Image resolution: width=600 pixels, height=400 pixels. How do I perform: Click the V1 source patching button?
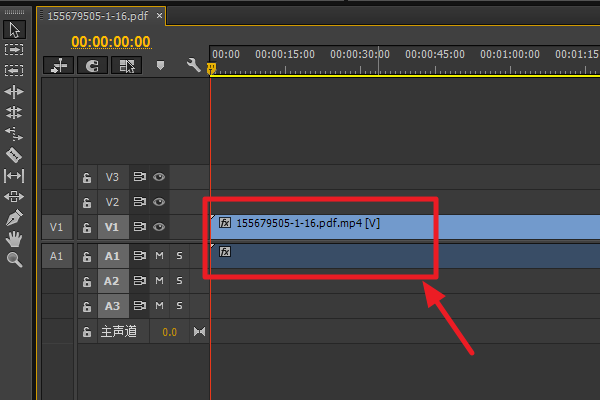57,227
